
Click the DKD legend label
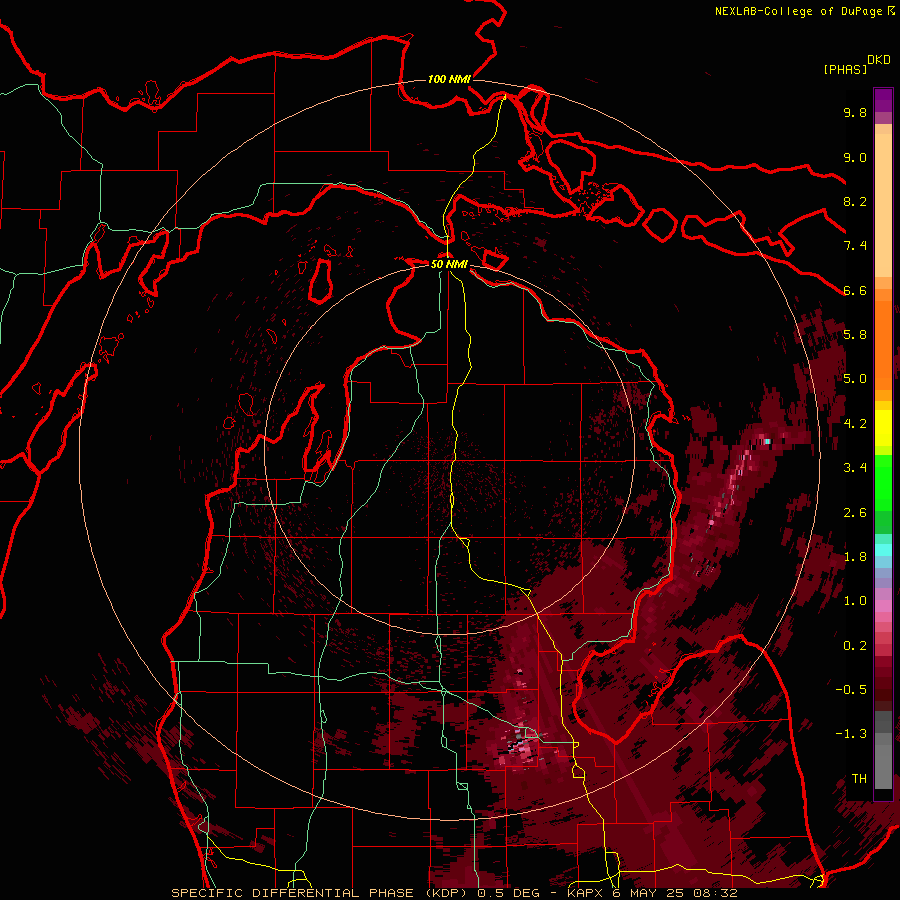point(879,60)
